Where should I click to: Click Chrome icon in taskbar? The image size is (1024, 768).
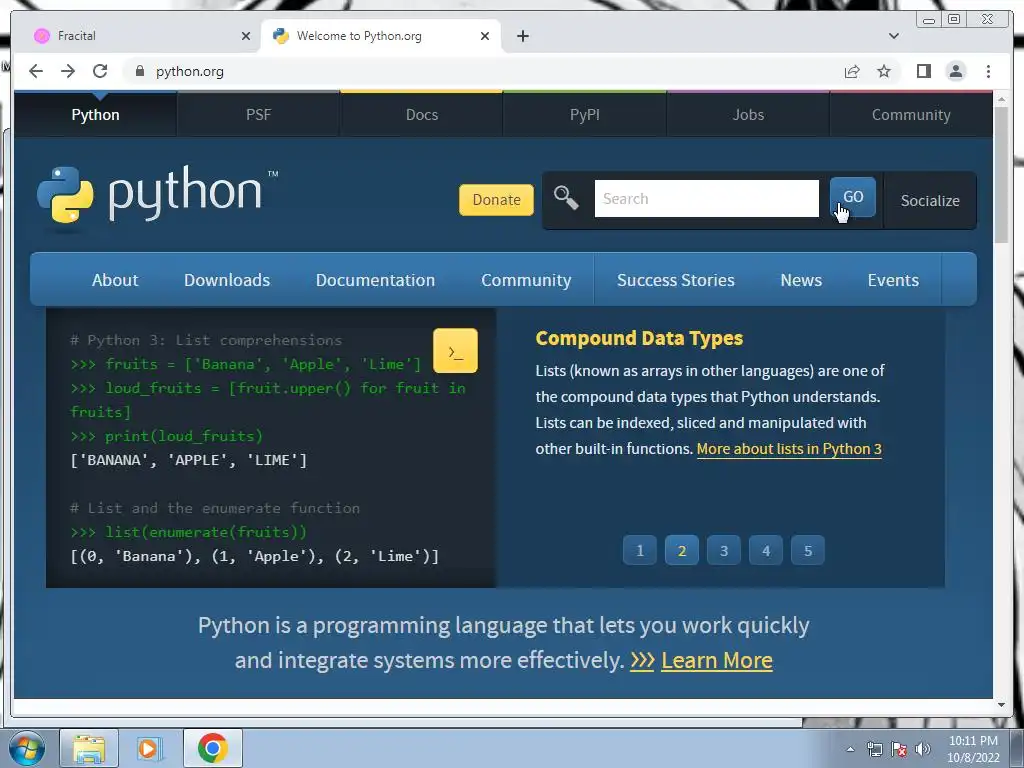coord(212,748)
